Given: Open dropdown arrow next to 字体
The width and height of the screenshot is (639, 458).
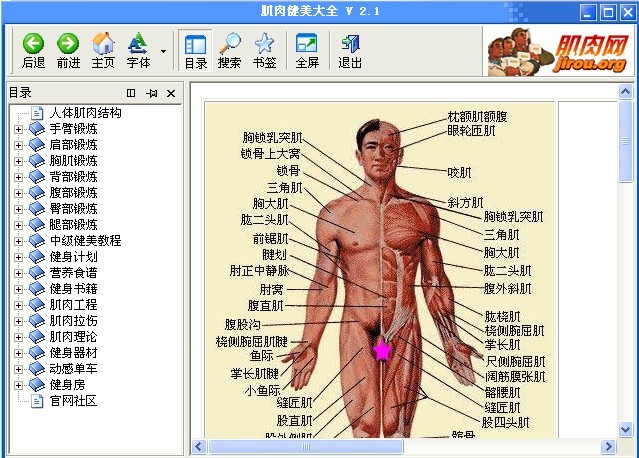Looking at the screenshot, I should [x=163, y=51].
